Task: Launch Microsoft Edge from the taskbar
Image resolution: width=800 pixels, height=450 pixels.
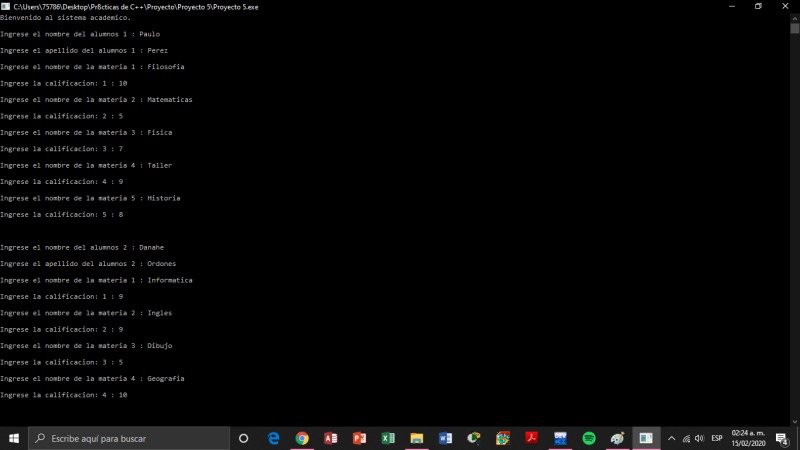Action: pyautogui.click(x=273, y=438)
